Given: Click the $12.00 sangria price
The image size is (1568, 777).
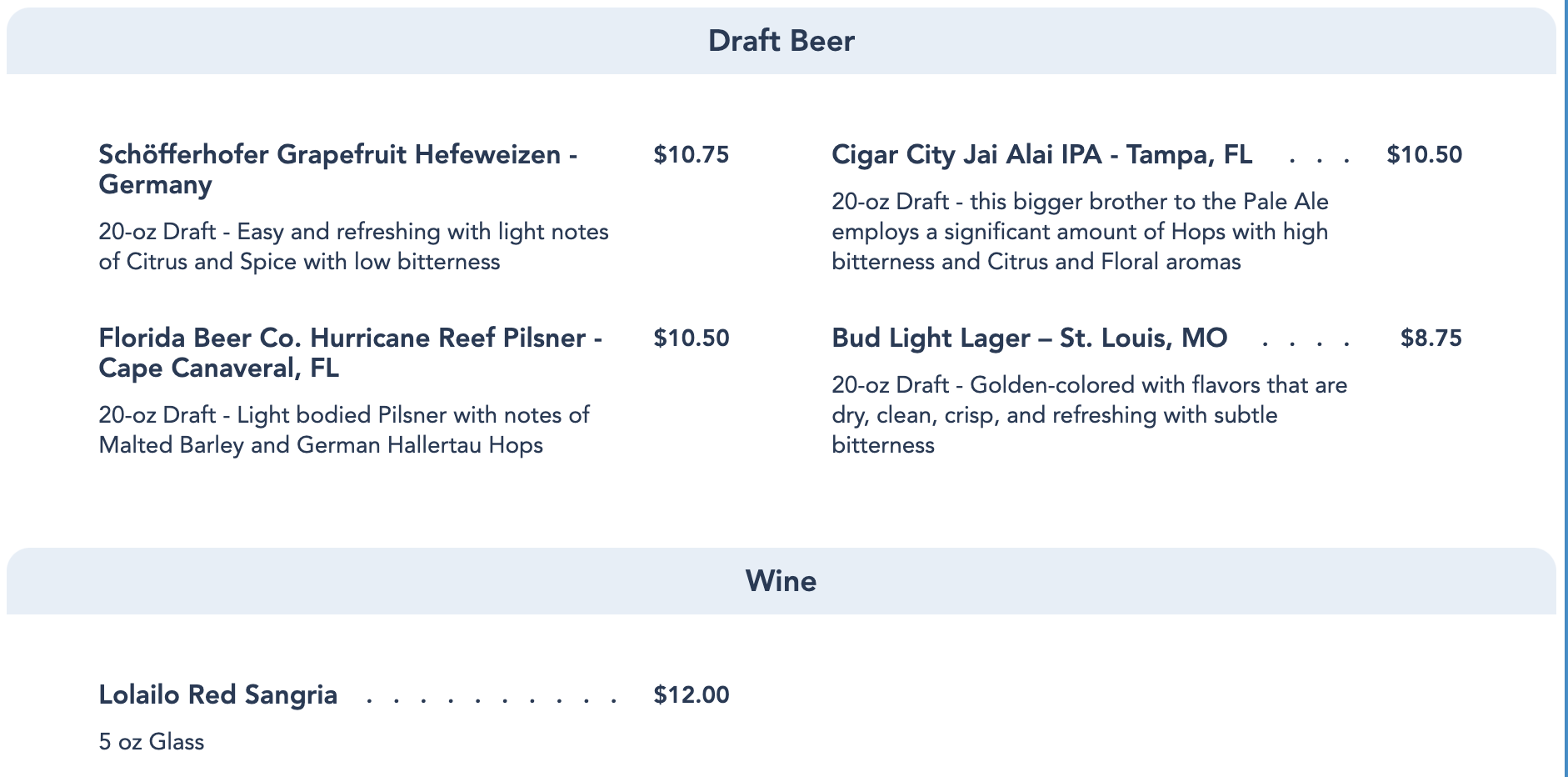Looking at the screenshot, I should tap(691, 694).
